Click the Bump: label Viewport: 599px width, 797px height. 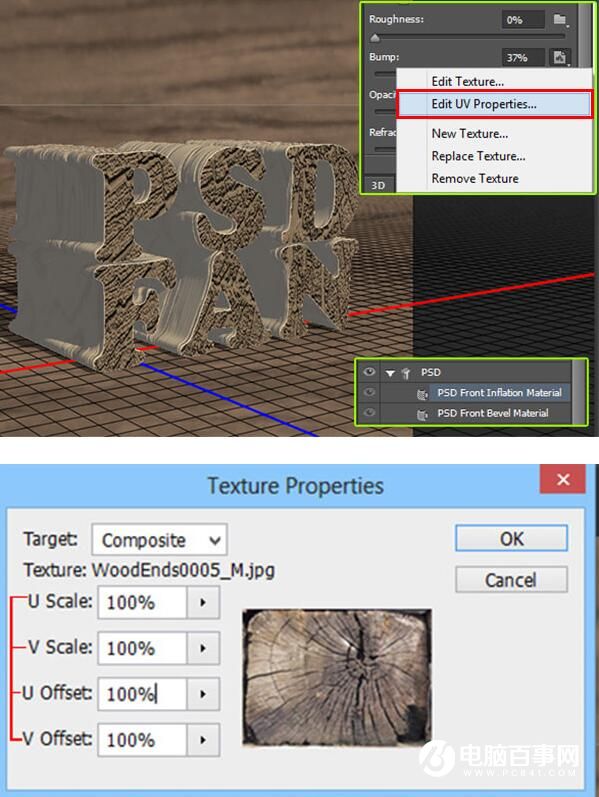click(x=384, y=56)
